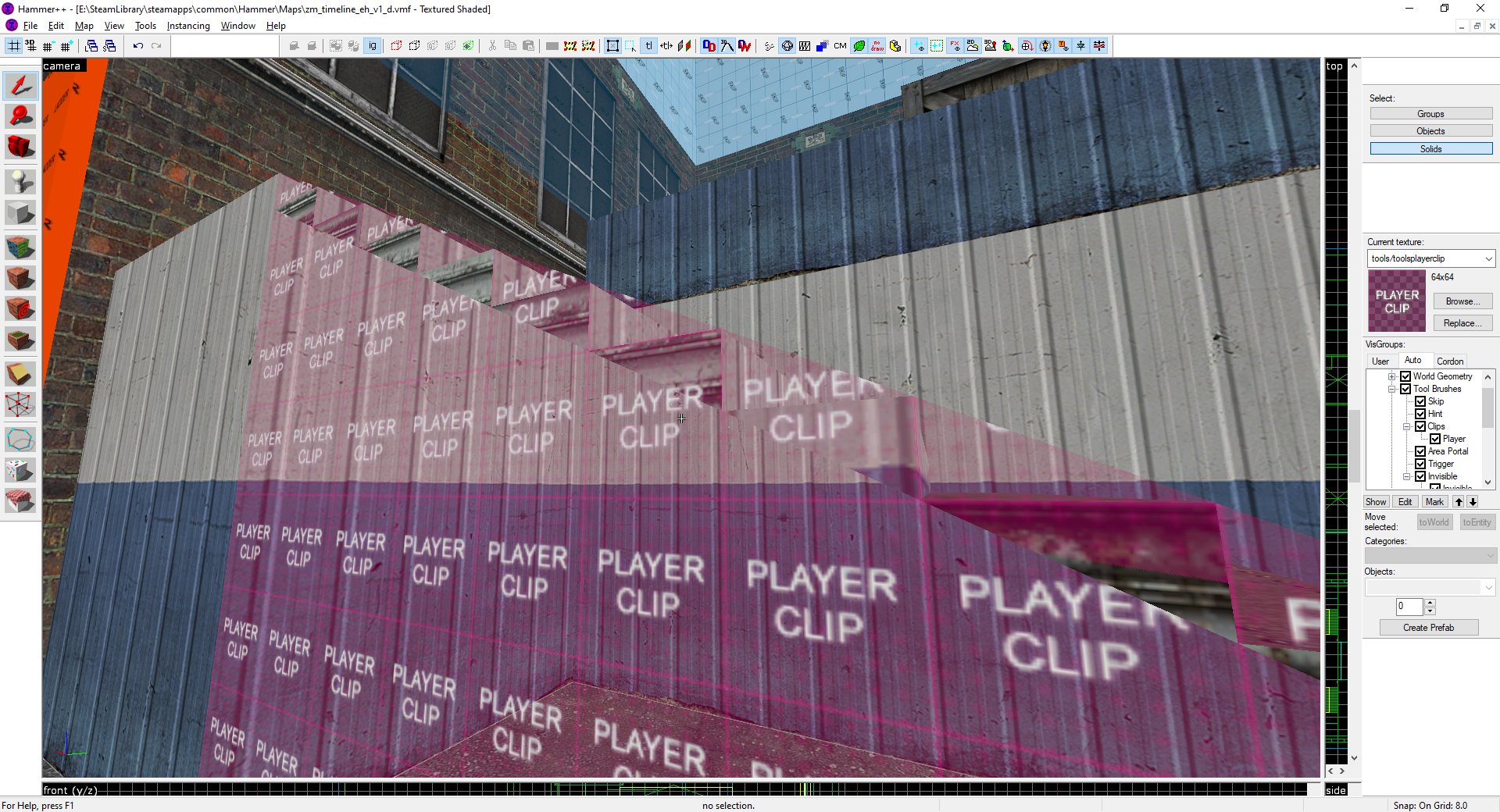Select the red arrow Selection tool

[x=20, y=86]
